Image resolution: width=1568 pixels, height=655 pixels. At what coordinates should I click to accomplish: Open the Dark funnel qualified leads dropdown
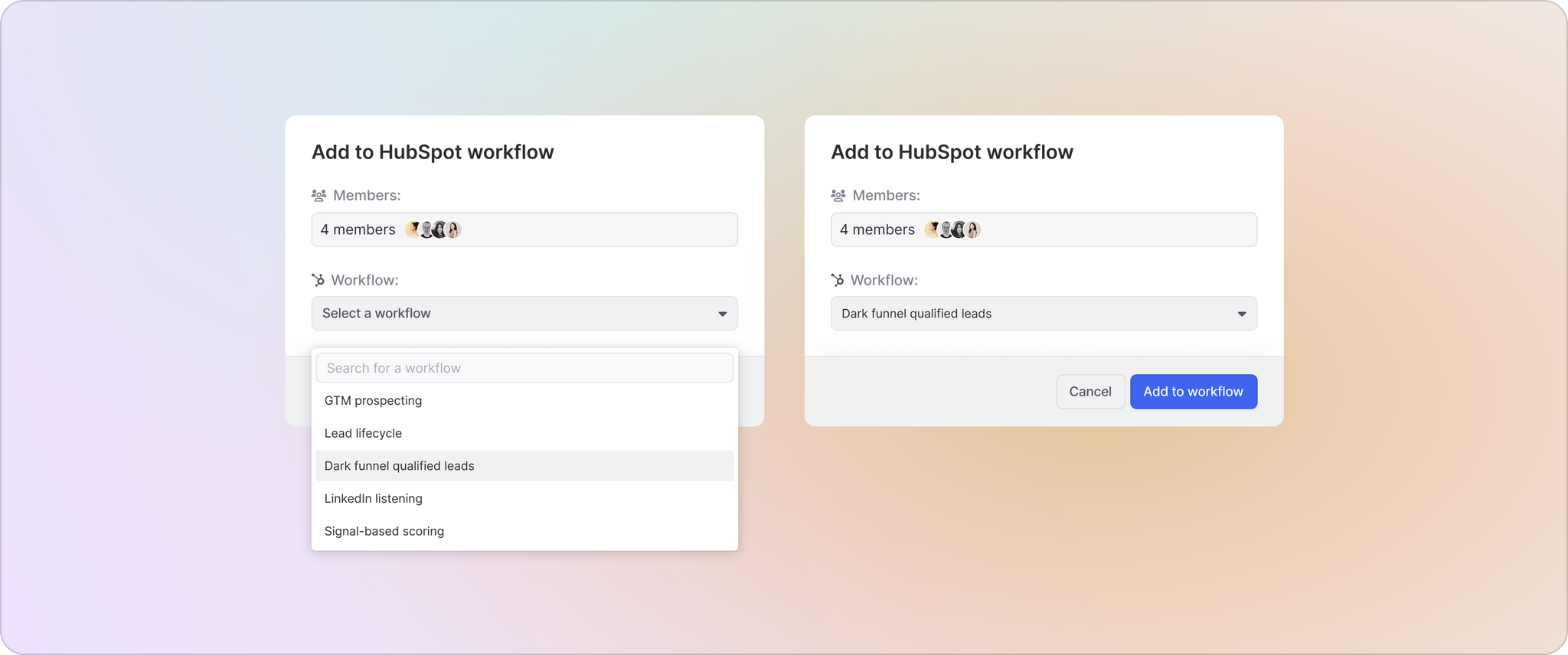pos(1043,313)
